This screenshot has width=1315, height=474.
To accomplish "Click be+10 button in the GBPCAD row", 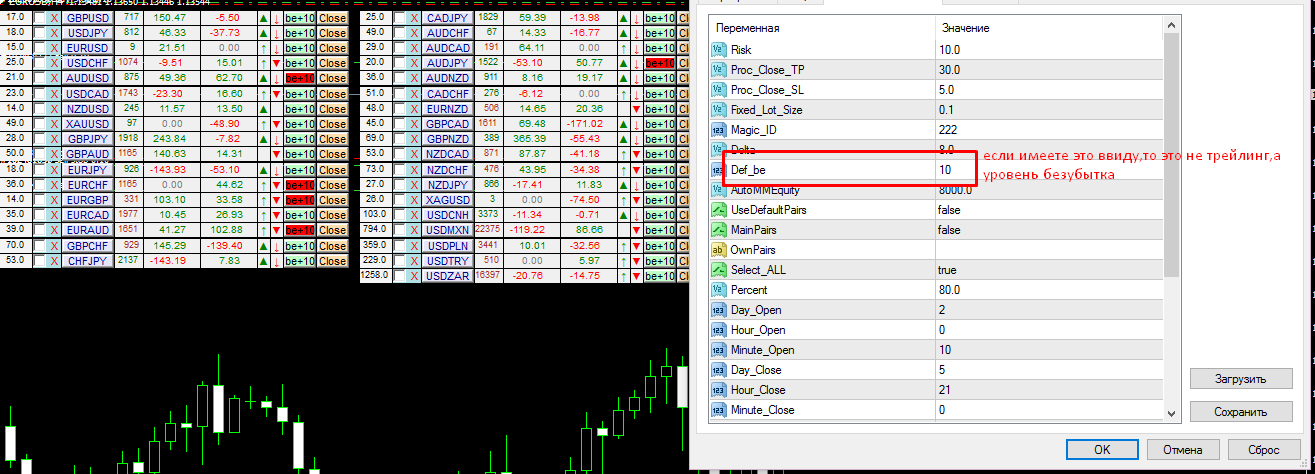I will tap(660, 123).
